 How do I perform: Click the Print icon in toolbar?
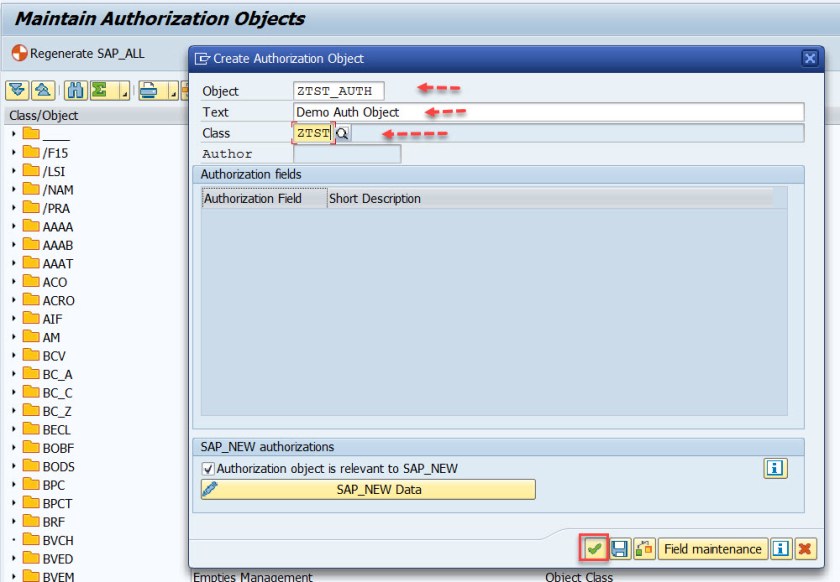click(148, 90)
